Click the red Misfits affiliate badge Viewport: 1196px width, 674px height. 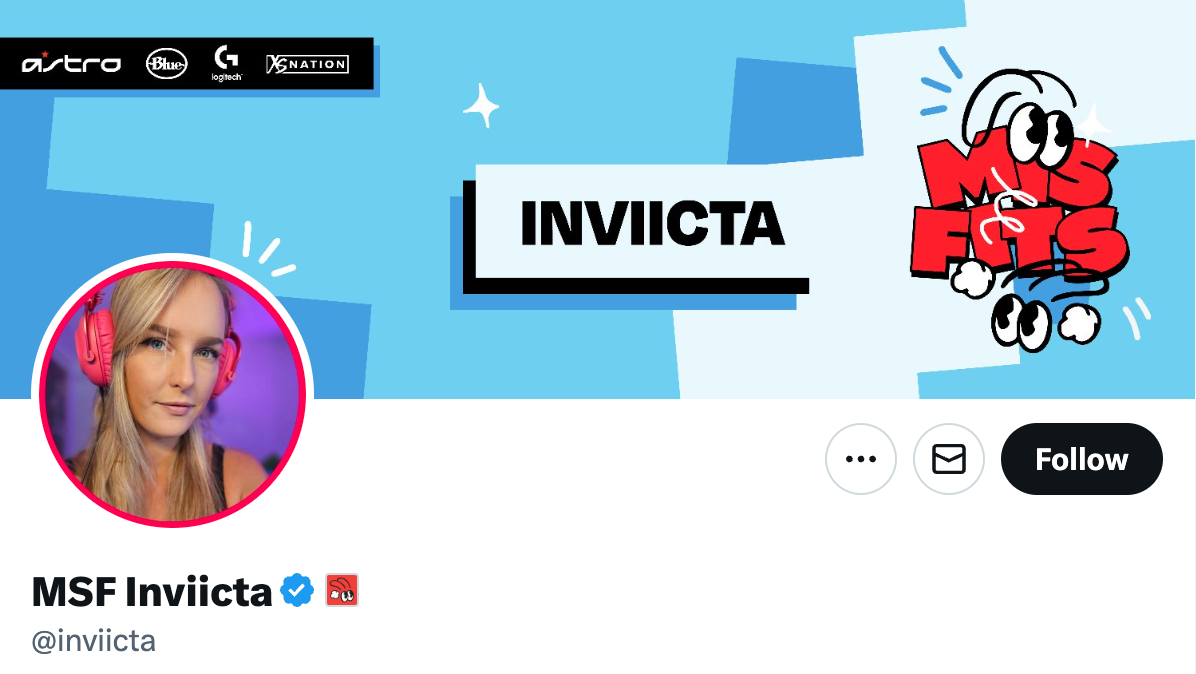pos(342,591)
